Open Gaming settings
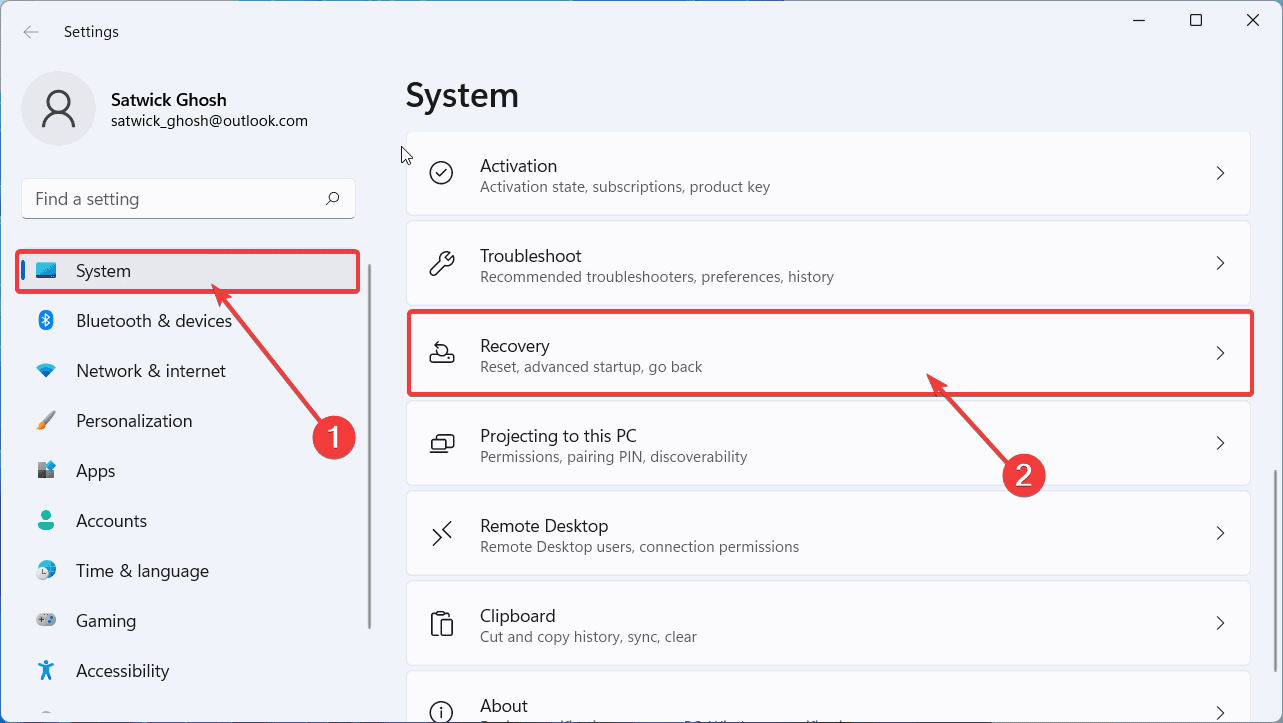 (x=188, y=621)
